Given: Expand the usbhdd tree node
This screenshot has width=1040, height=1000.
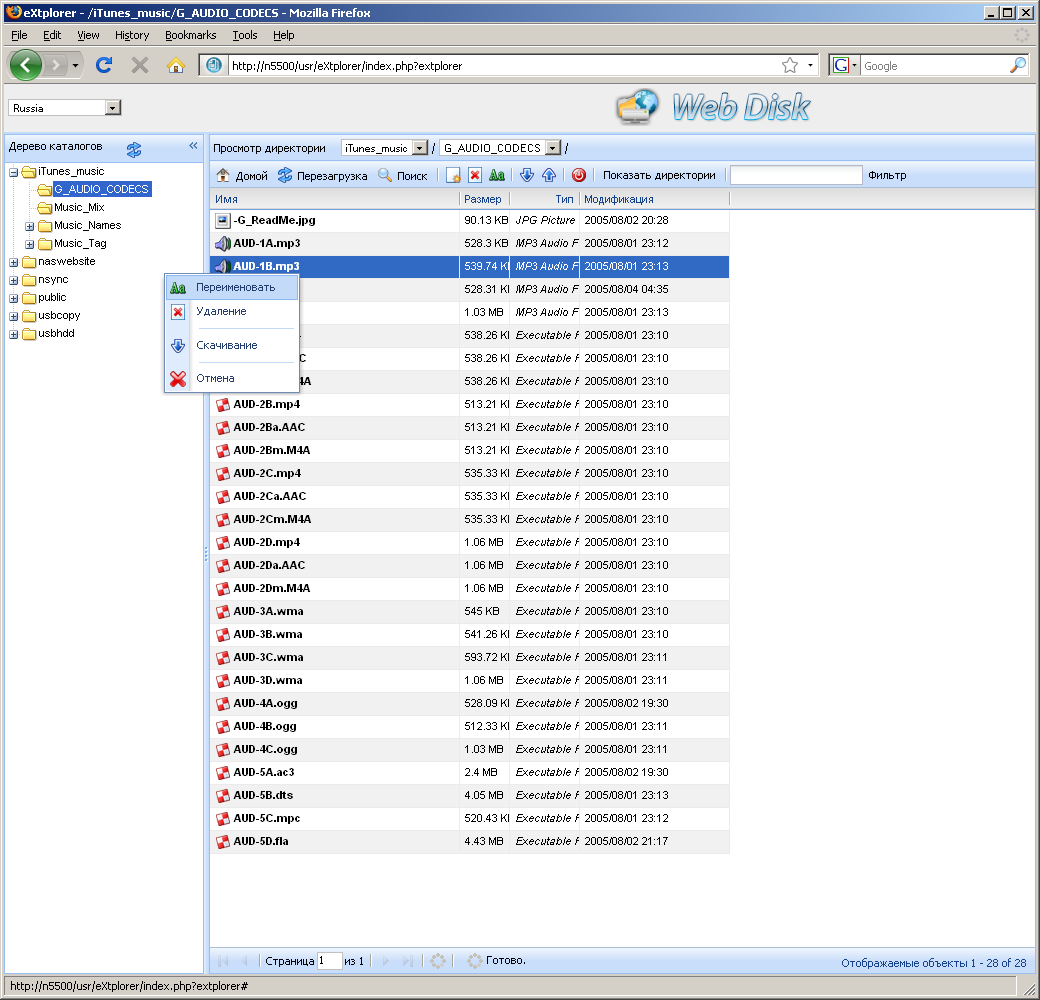Looking at the screenshot, I should [13, 334].
